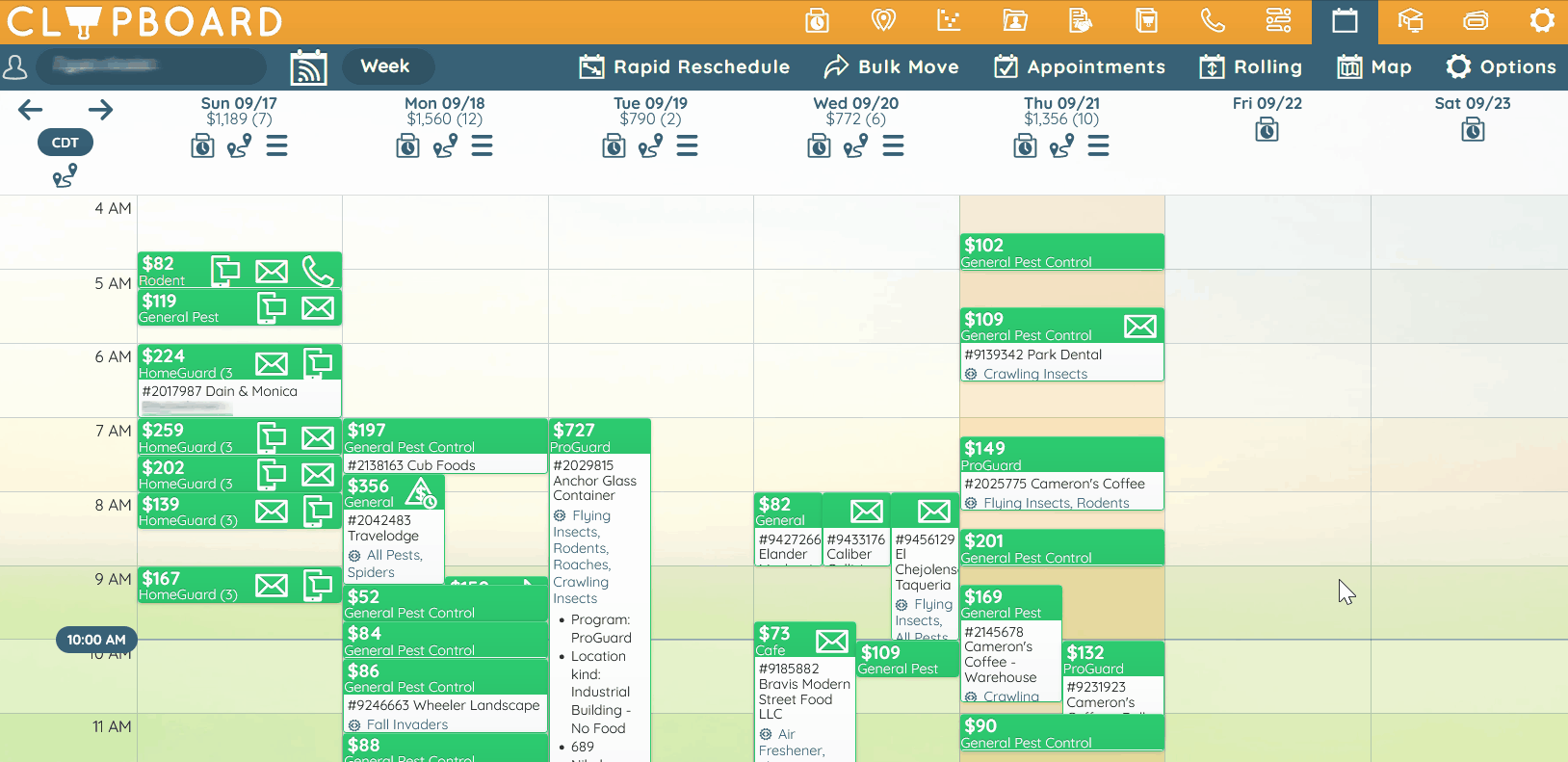Go to the previous week with the left arrow

point(30,110)
